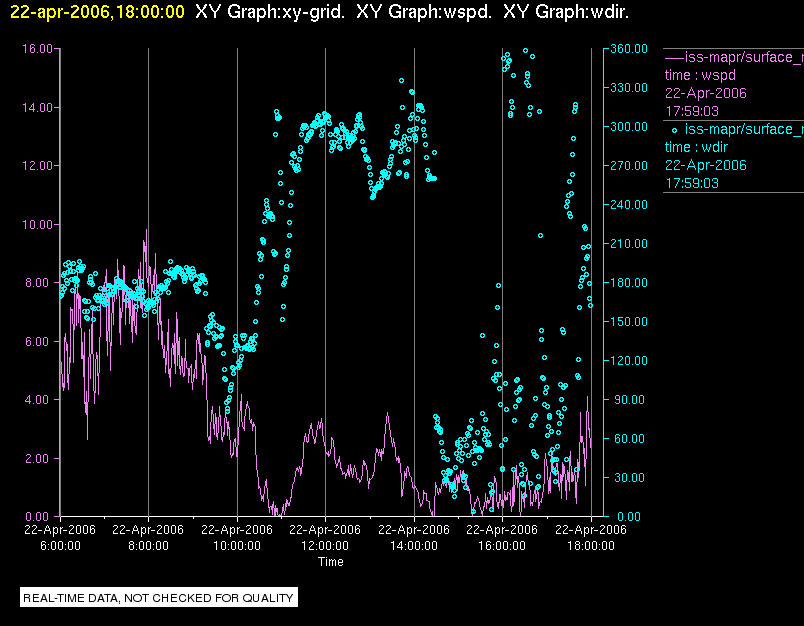Click the 'time : wspd' legend entry
The height and width of the screenshot is (626, 804).
click(x=700, y=75)
